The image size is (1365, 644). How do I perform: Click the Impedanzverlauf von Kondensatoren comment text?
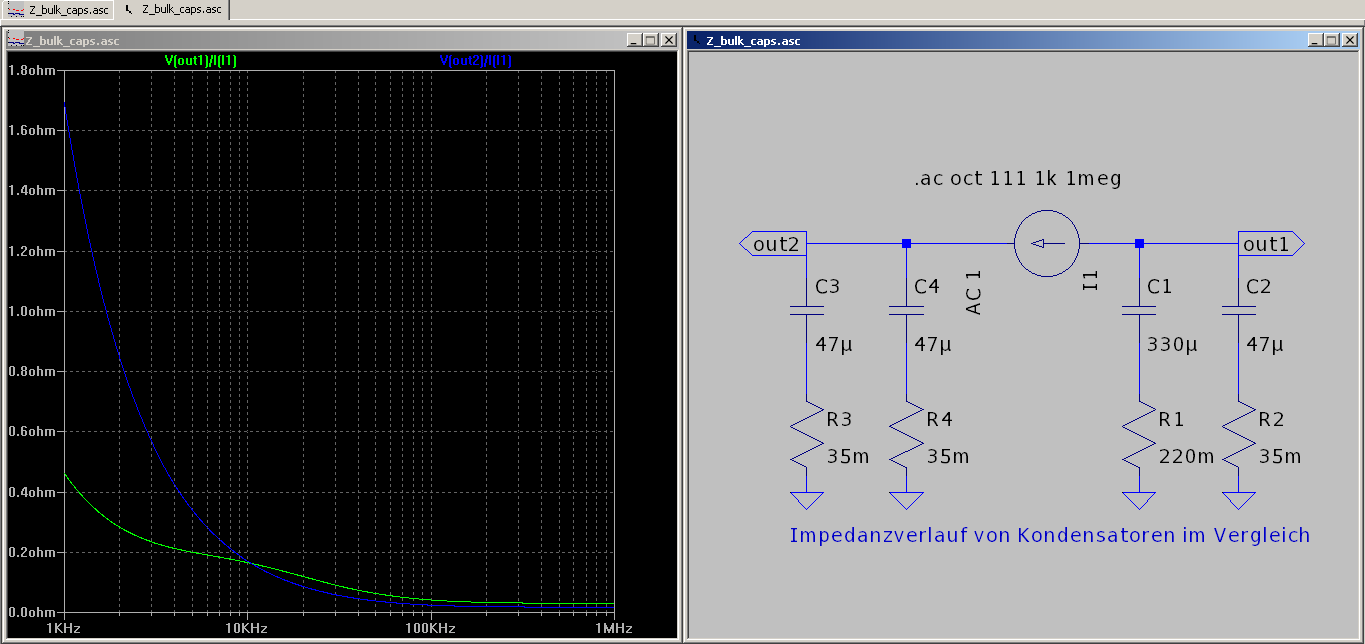(x=1049, y=535)
